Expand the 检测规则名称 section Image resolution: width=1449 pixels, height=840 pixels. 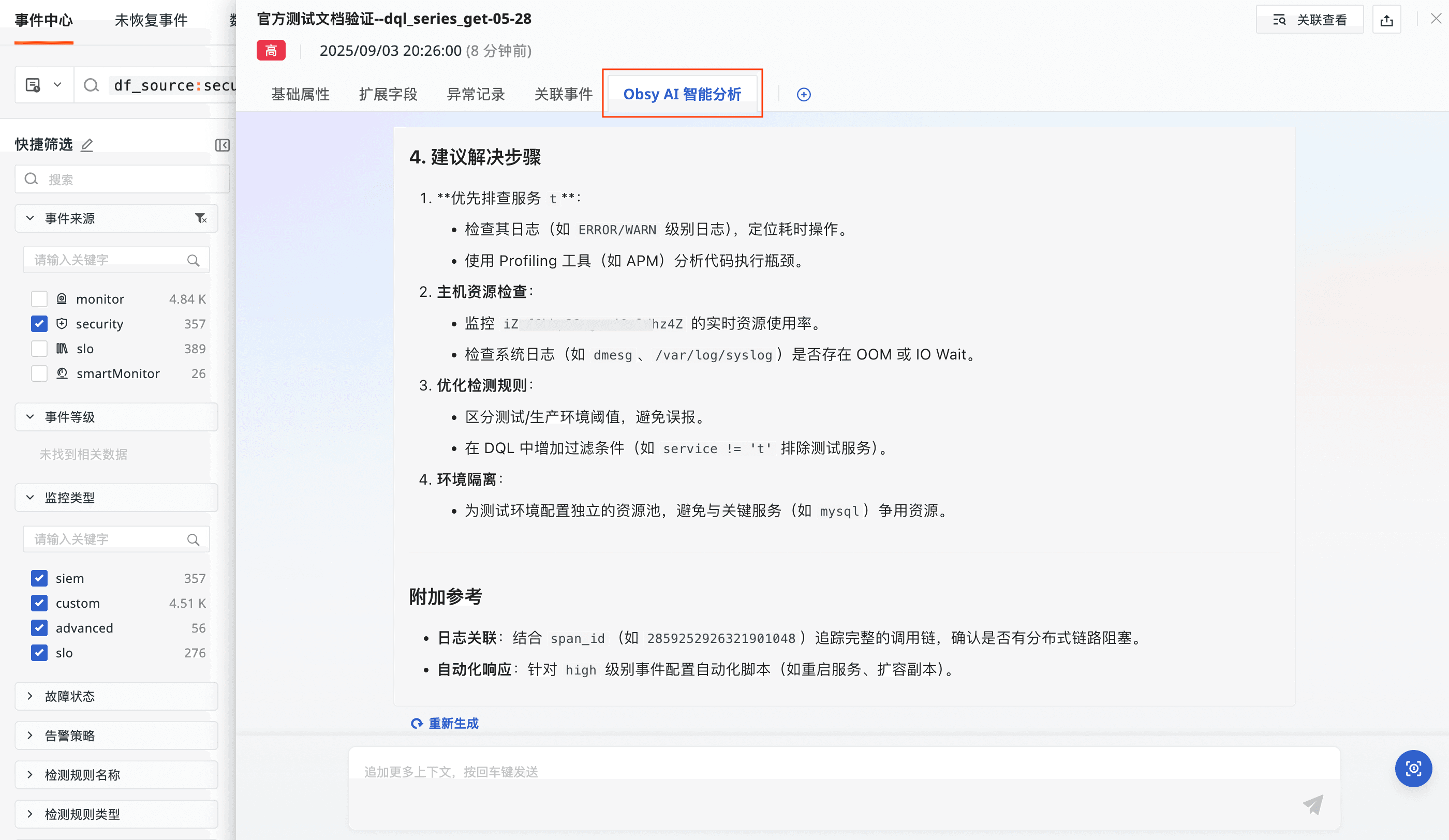coord(116,775)
